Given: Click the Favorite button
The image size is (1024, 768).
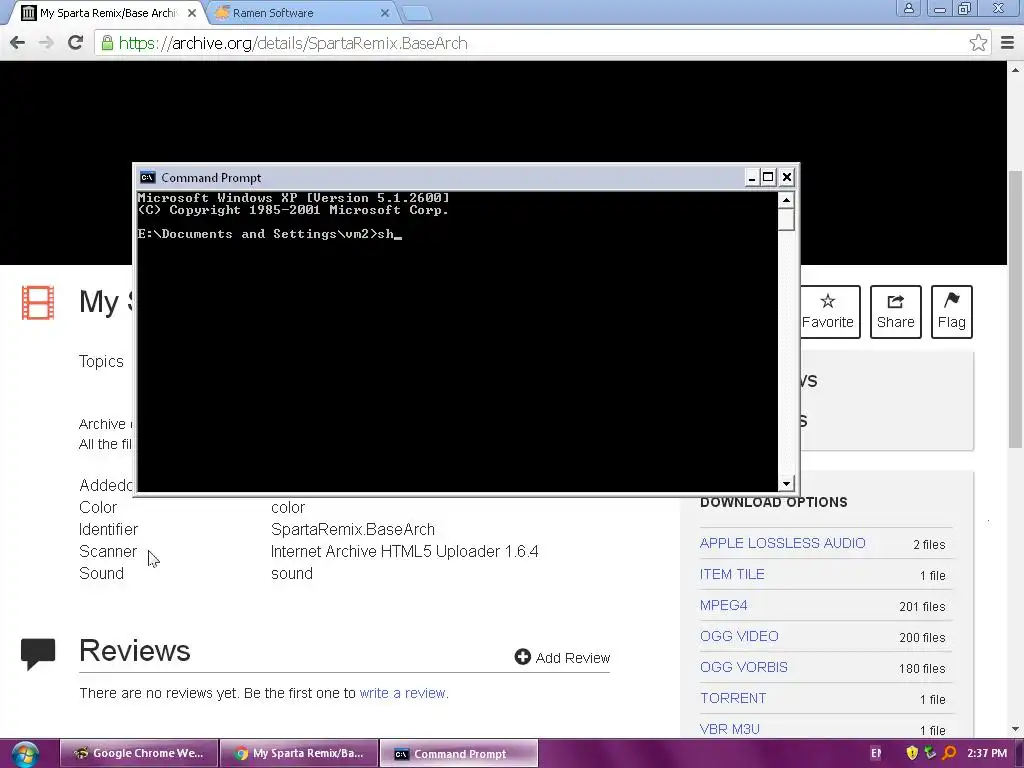Looking at the screenshot, I should pos(827,312).
